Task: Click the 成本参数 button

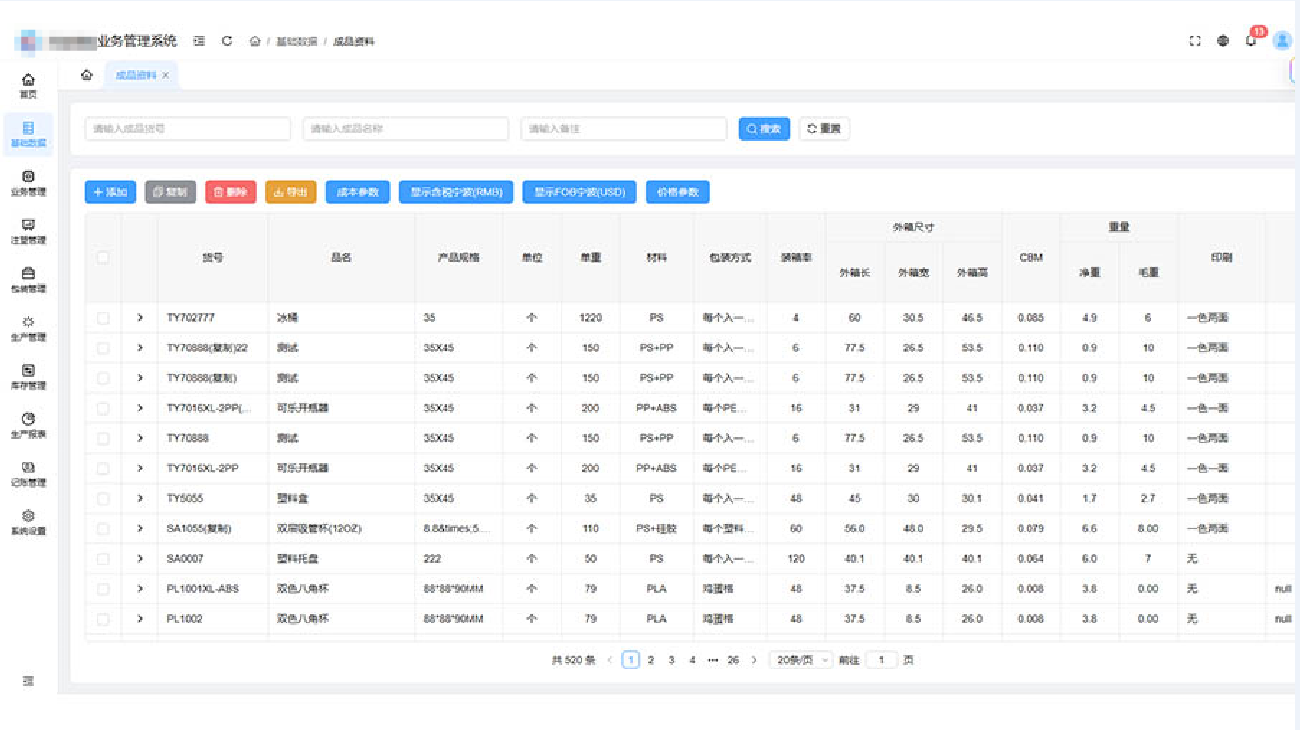Action: 358,192
